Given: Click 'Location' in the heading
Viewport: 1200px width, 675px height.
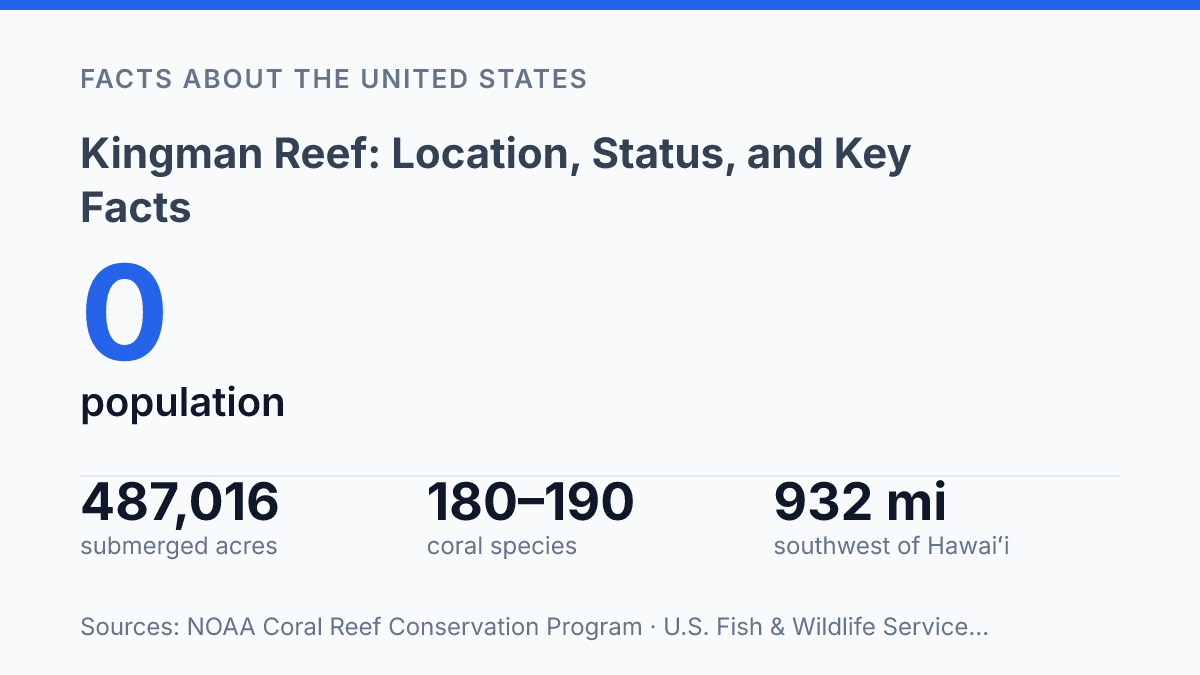Looking at the screenshot, I should tap(480, 155).
